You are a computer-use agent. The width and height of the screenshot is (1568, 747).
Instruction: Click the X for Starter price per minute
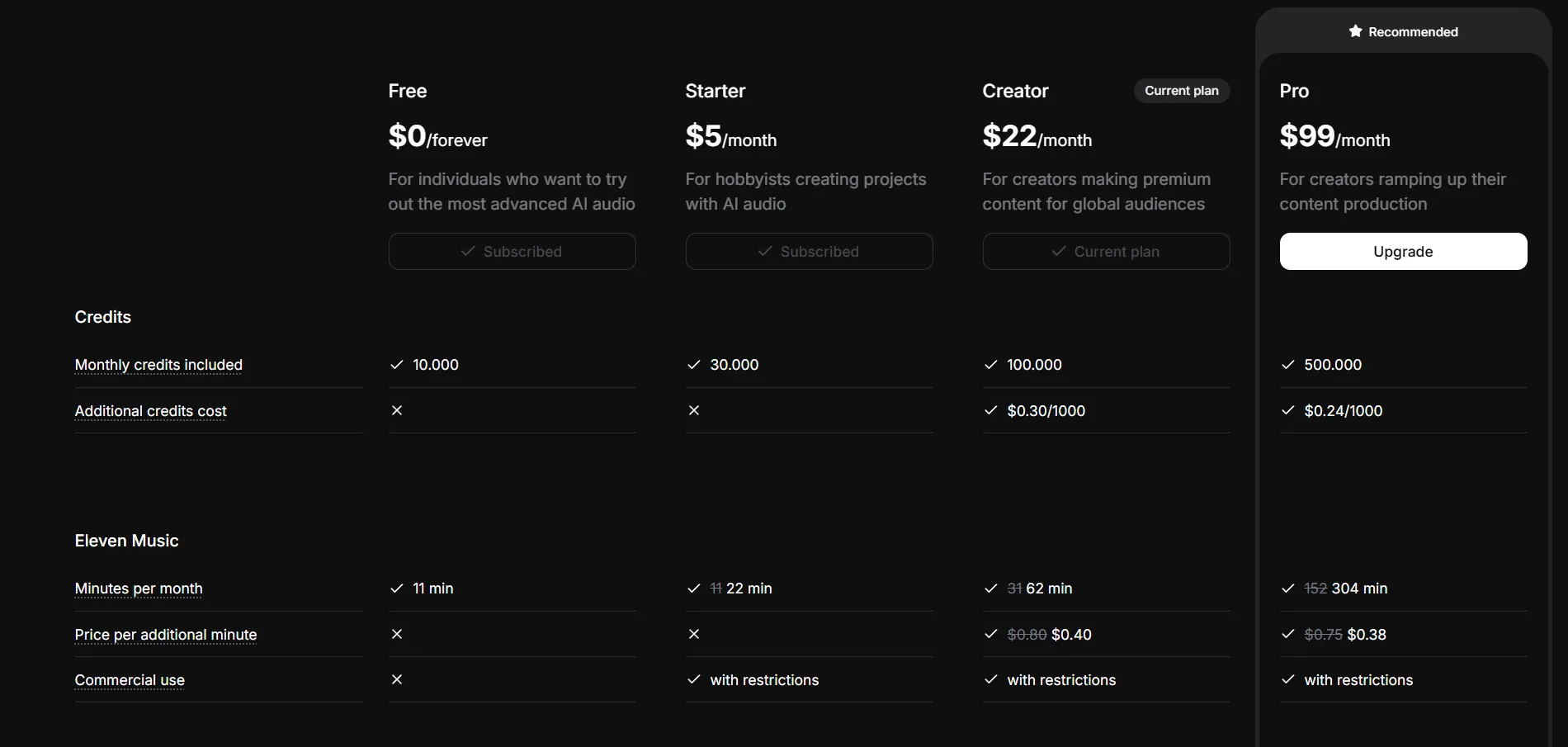[694, 634]
